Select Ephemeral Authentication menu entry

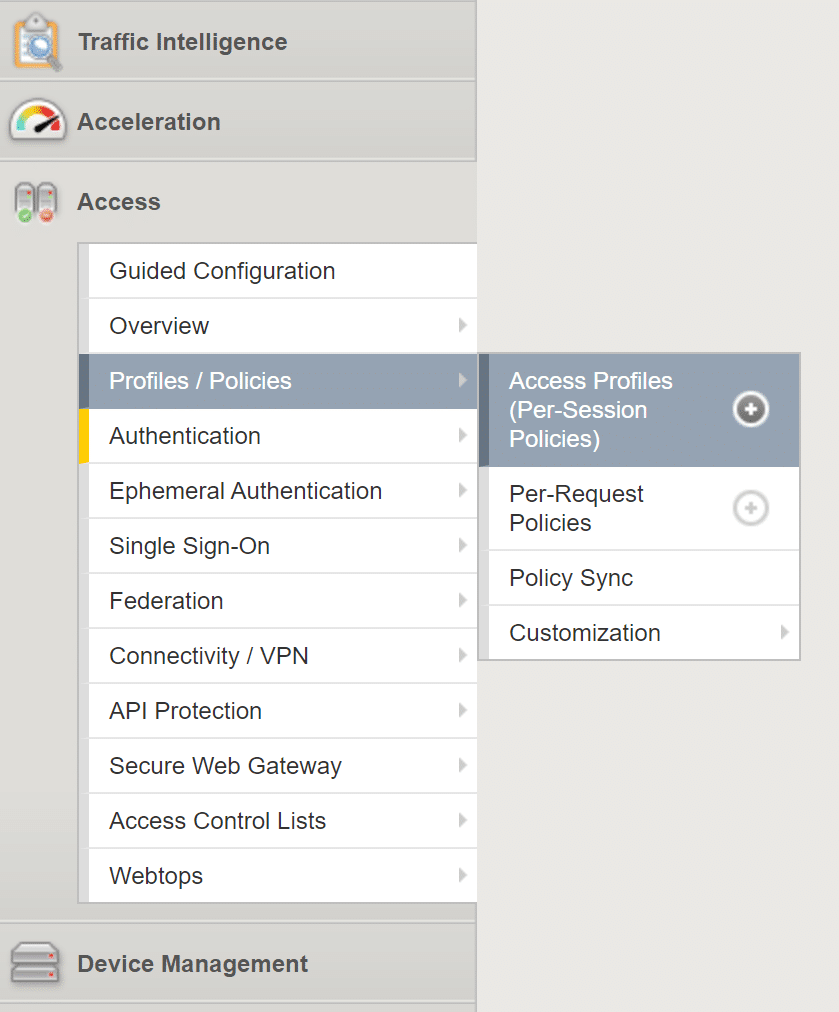245,491
